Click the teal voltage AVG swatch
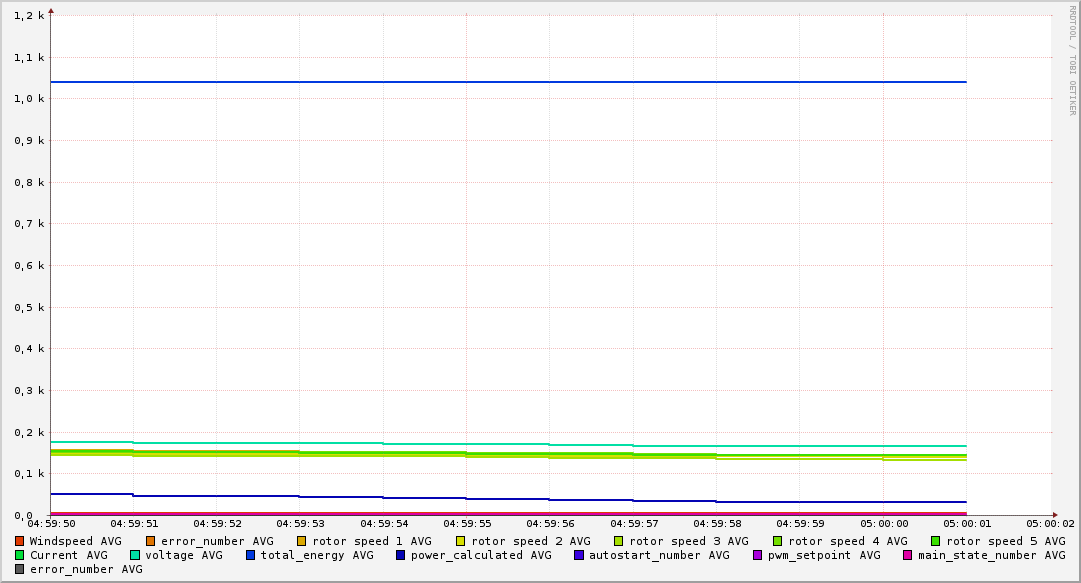The height and width of the screenshot is (583, 1081). click(x=135, y=555)
